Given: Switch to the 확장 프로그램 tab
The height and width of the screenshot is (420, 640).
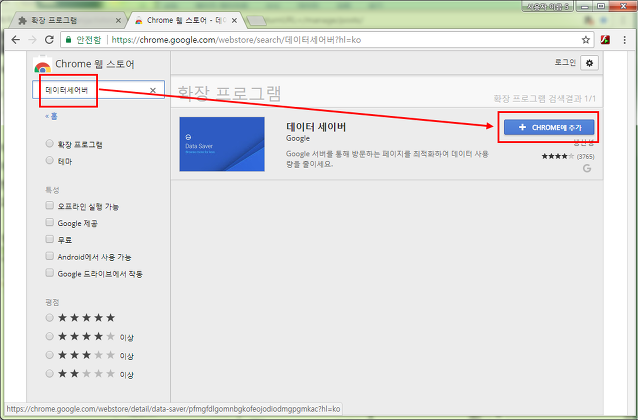Looking at the screenshot, I should (67, 20).
